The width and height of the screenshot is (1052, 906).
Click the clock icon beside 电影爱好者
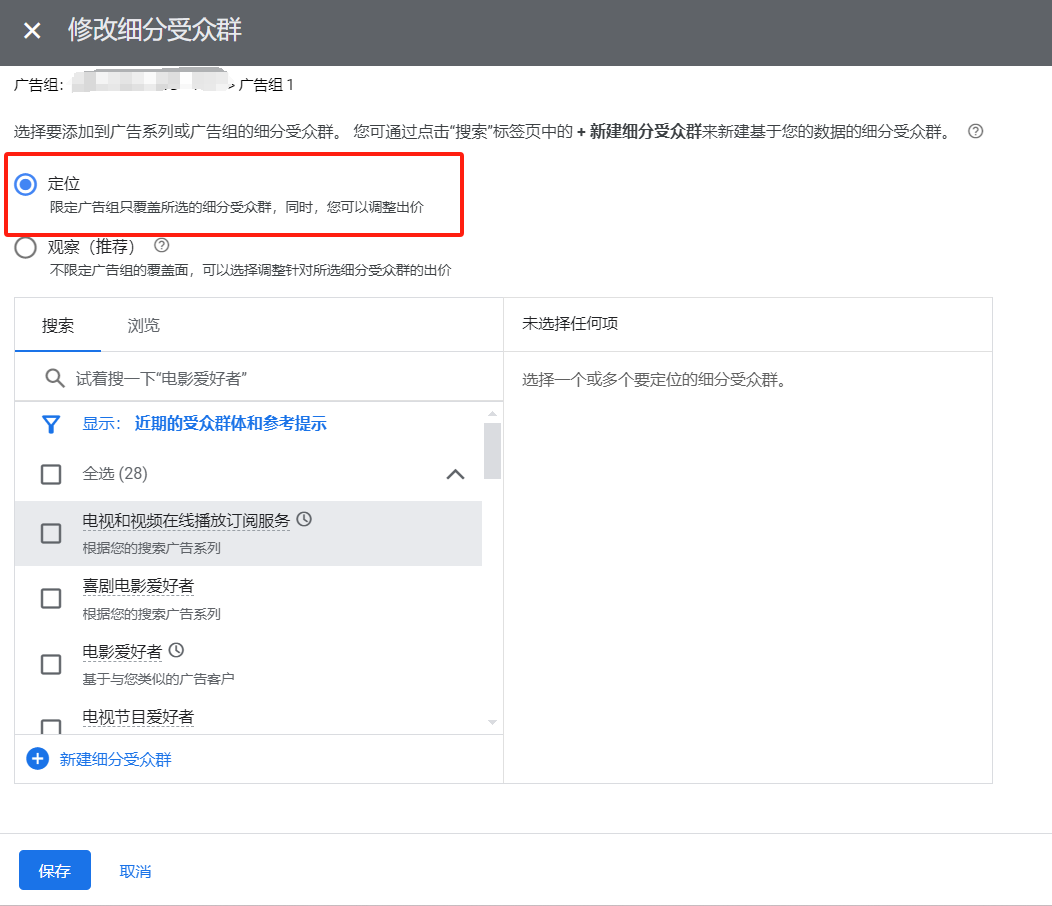click(176, 650)
